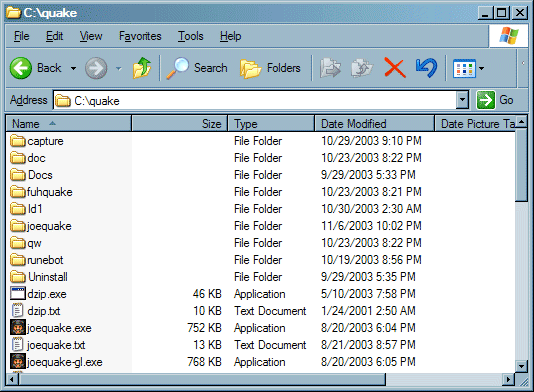Sort by the Name column header
This screenshot has height=392, width=534.
click(68, 124)
